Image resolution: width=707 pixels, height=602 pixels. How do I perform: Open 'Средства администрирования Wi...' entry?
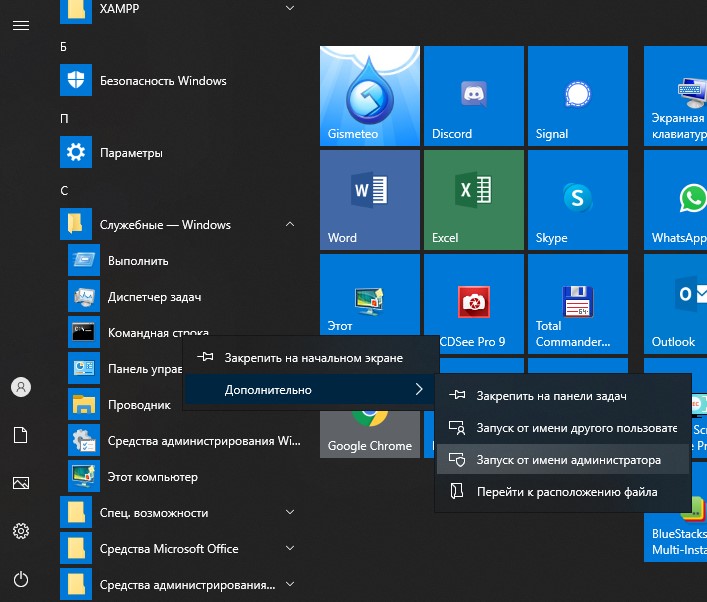184,441
